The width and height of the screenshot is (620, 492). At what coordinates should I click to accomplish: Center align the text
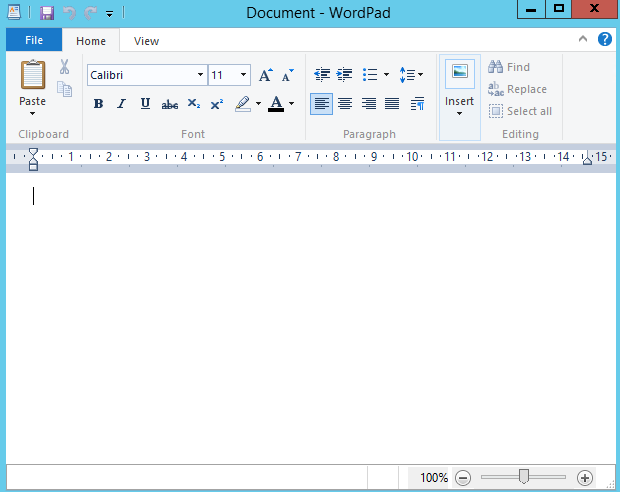tap(345, 104)
